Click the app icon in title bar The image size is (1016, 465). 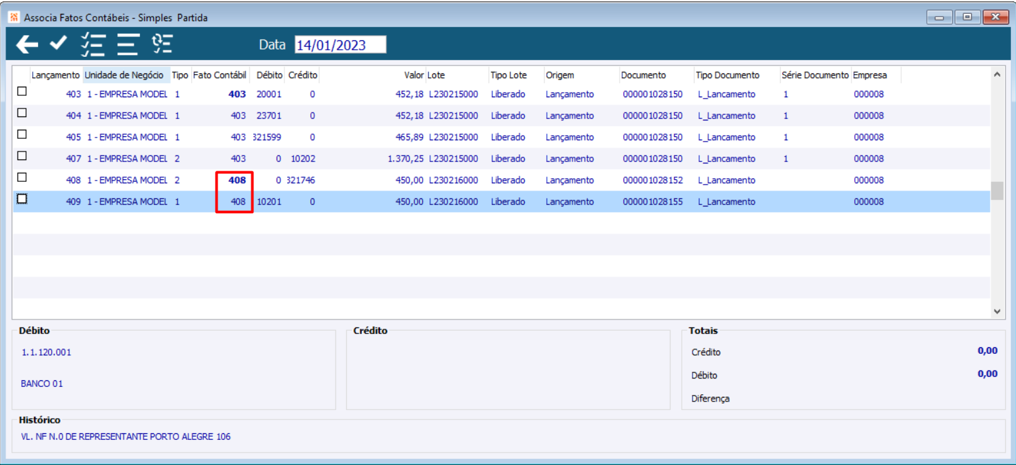[x=12, y=17]
